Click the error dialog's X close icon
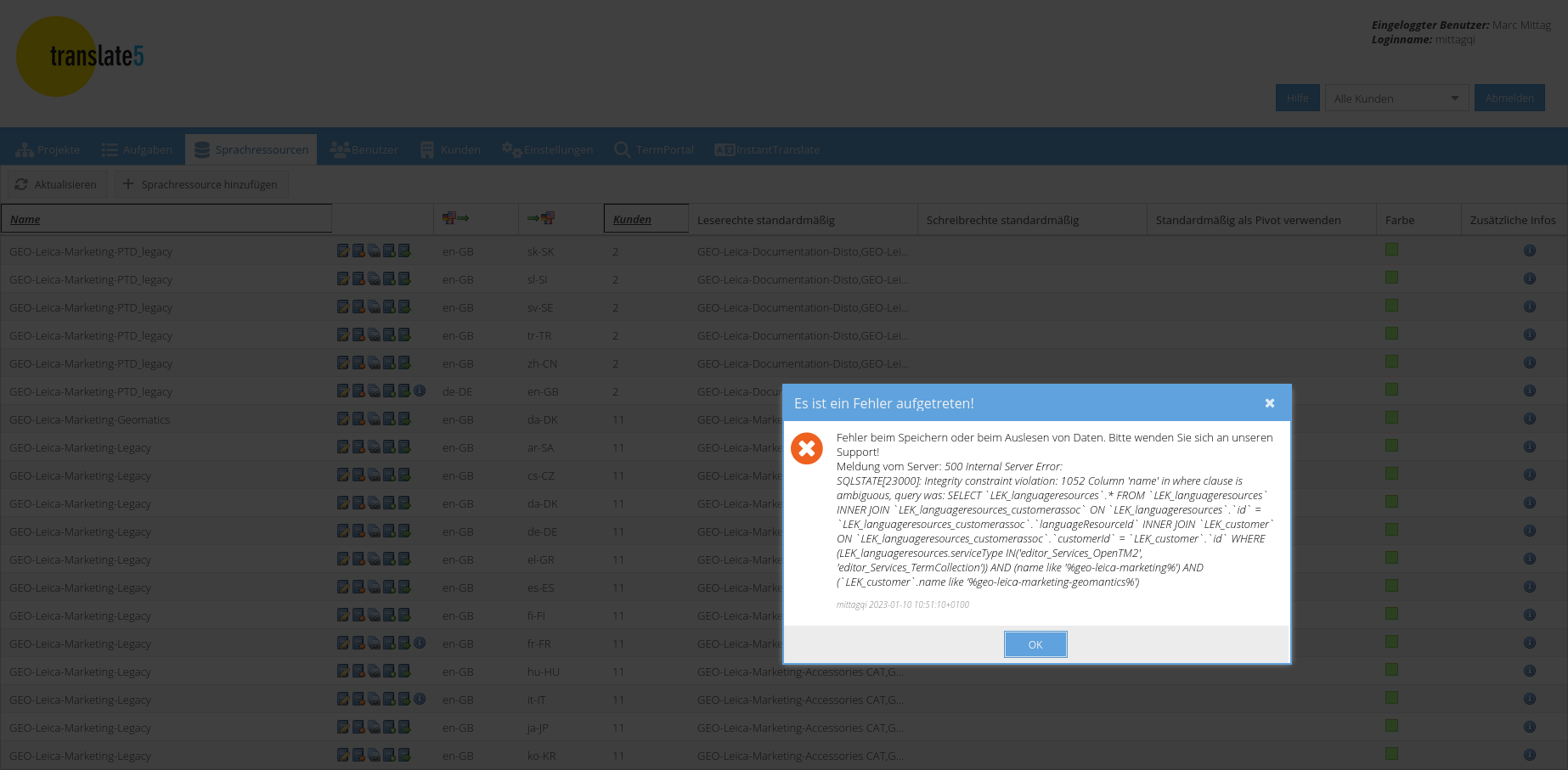Image resolution: width=1568 pixels, height=770 pixels. click(1269, 403)
